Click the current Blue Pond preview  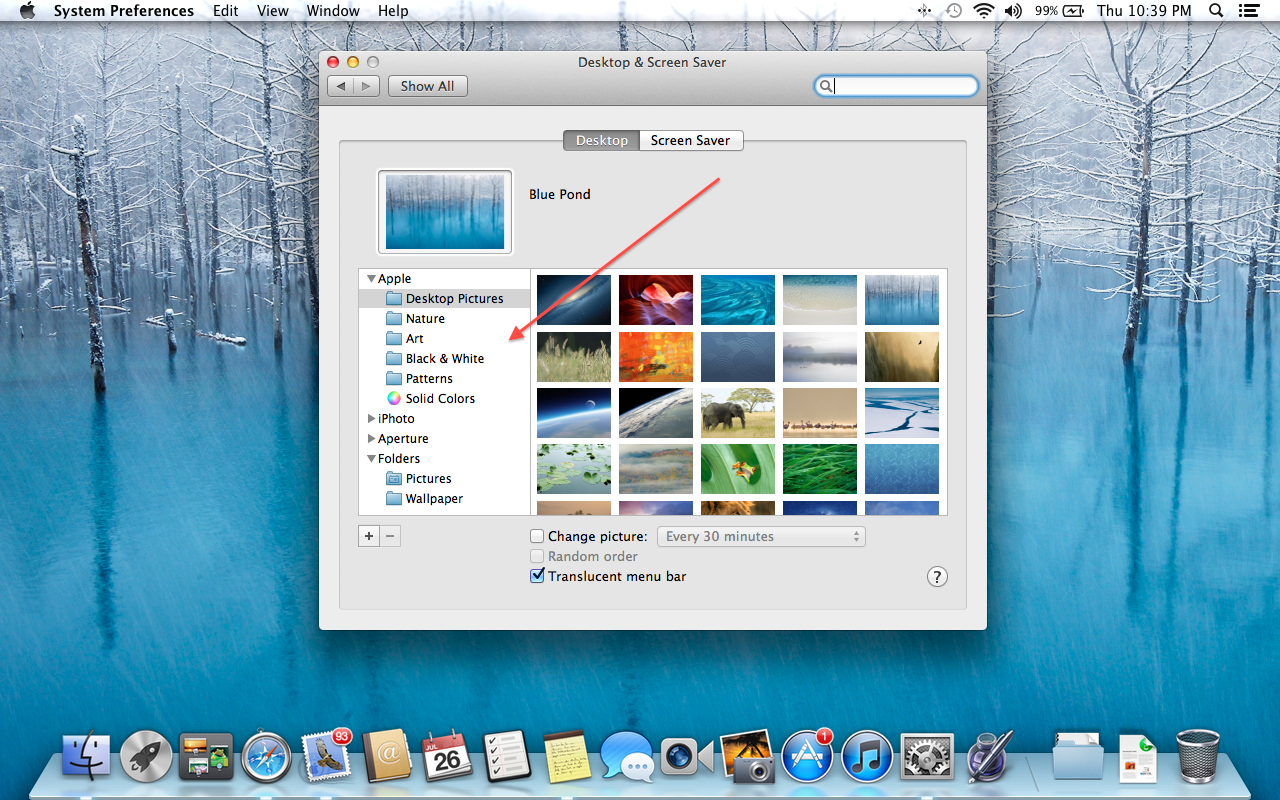point(445,212)
